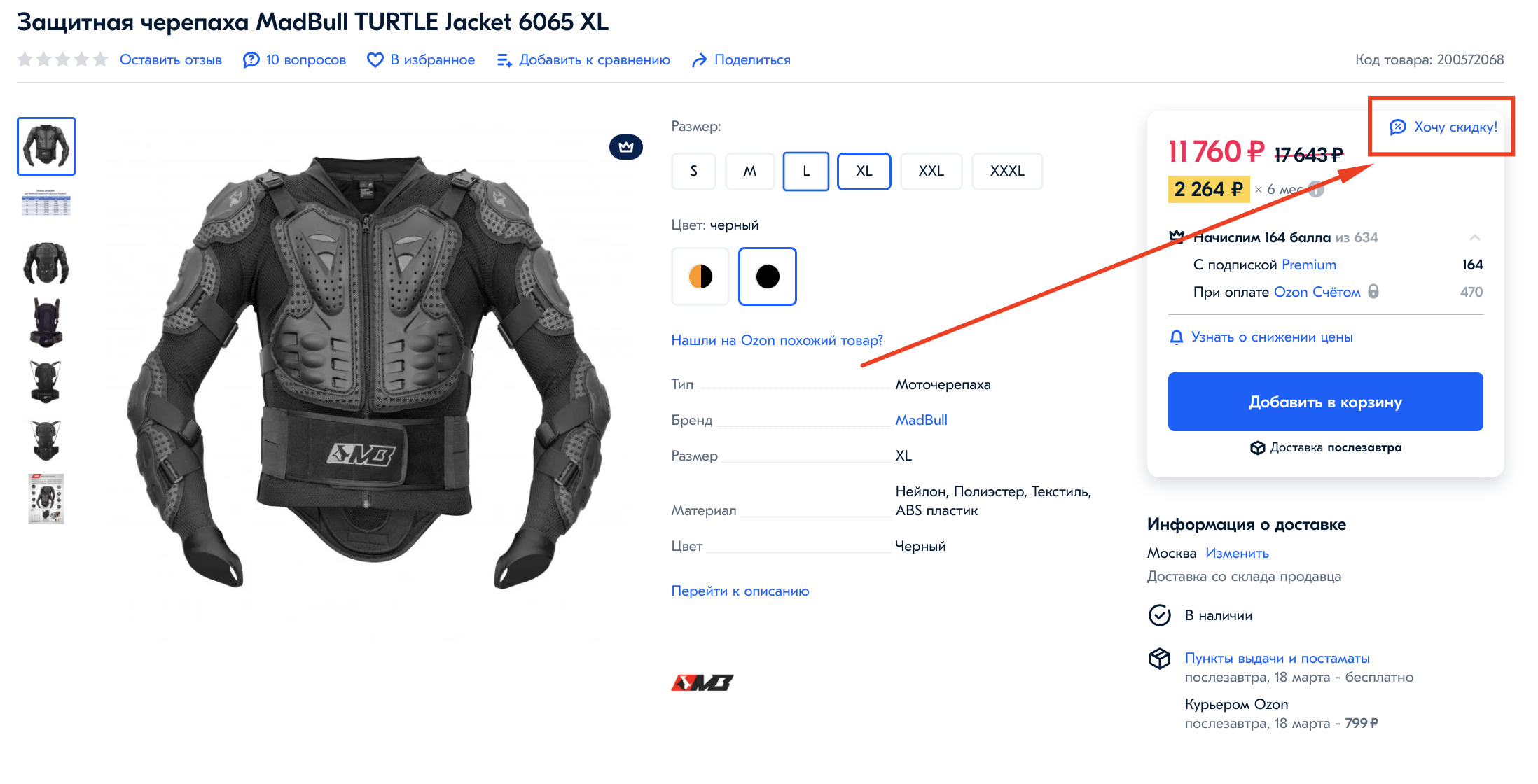1538x784 pixels.
Task: Open the MadBull brand link
Action: 921,420
